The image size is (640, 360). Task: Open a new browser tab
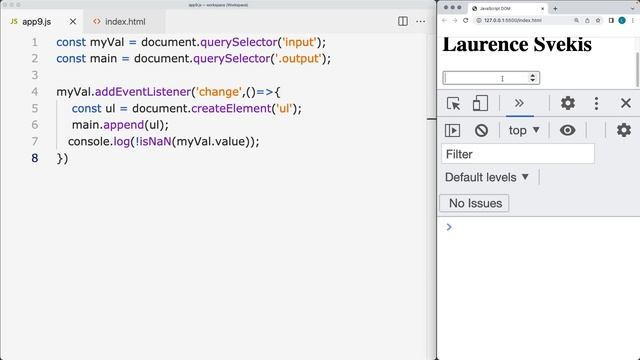[555, 8]
